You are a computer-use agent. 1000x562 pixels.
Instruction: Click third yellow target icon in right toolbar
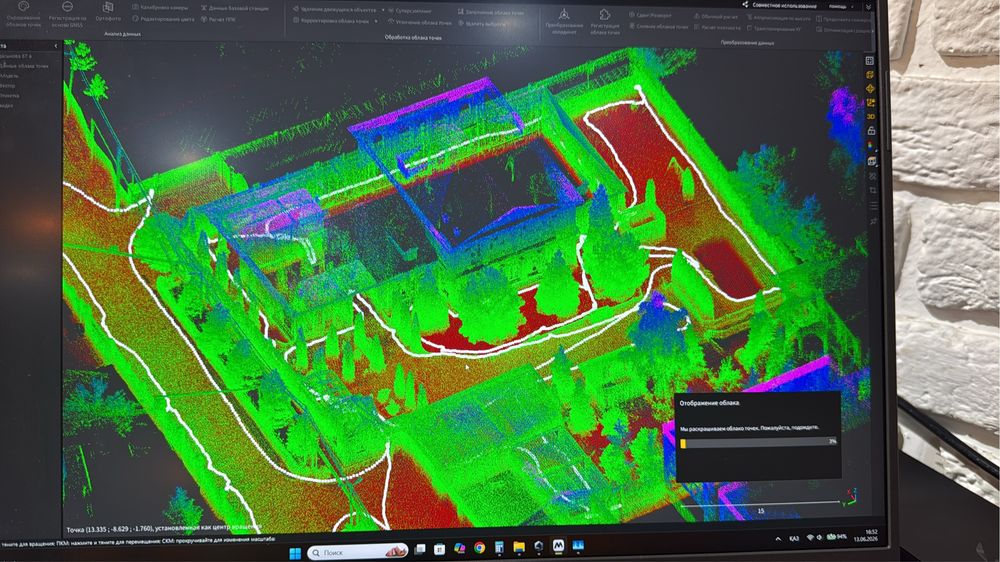(x=870, y=89)
